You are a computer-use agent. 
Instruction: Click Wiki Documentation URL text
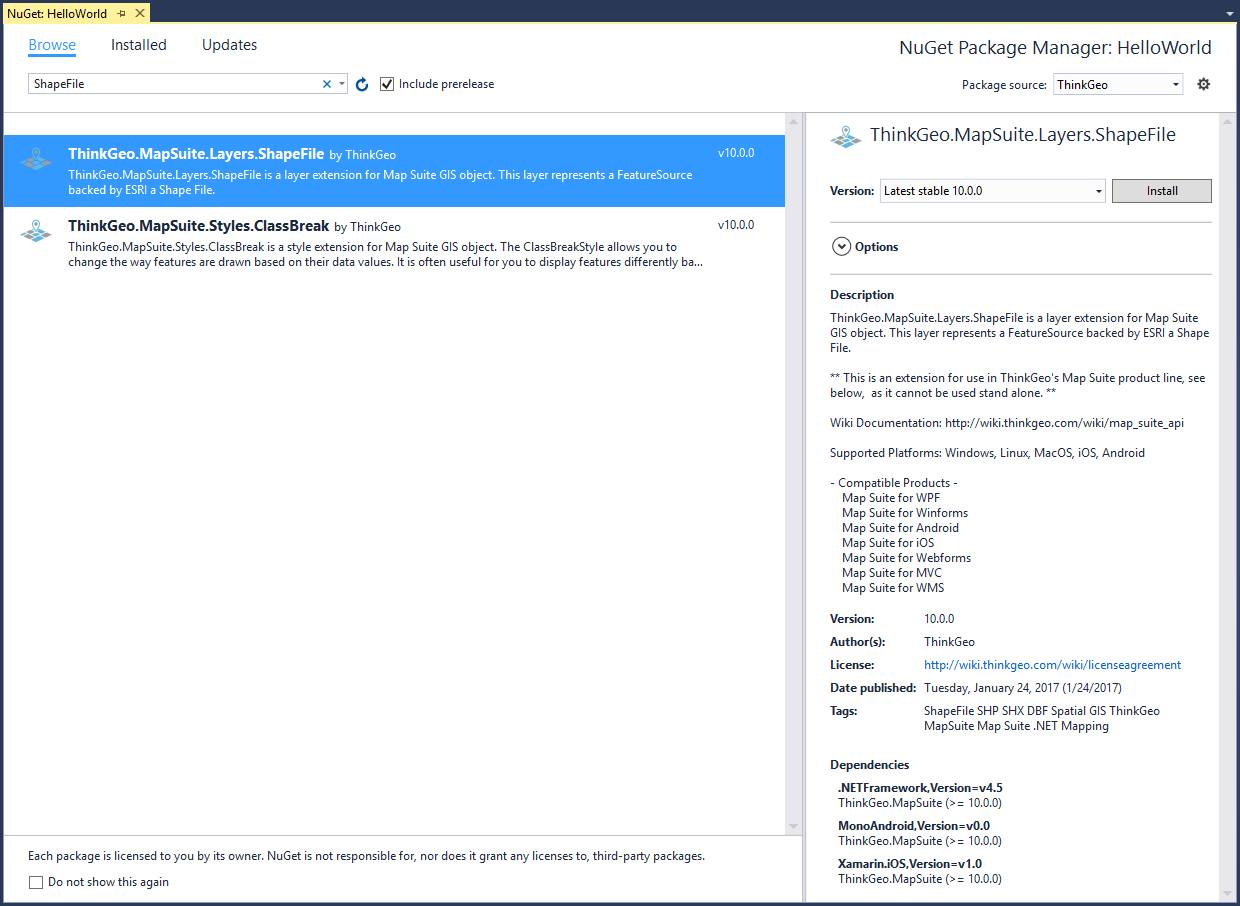(x=1064, y=423)
